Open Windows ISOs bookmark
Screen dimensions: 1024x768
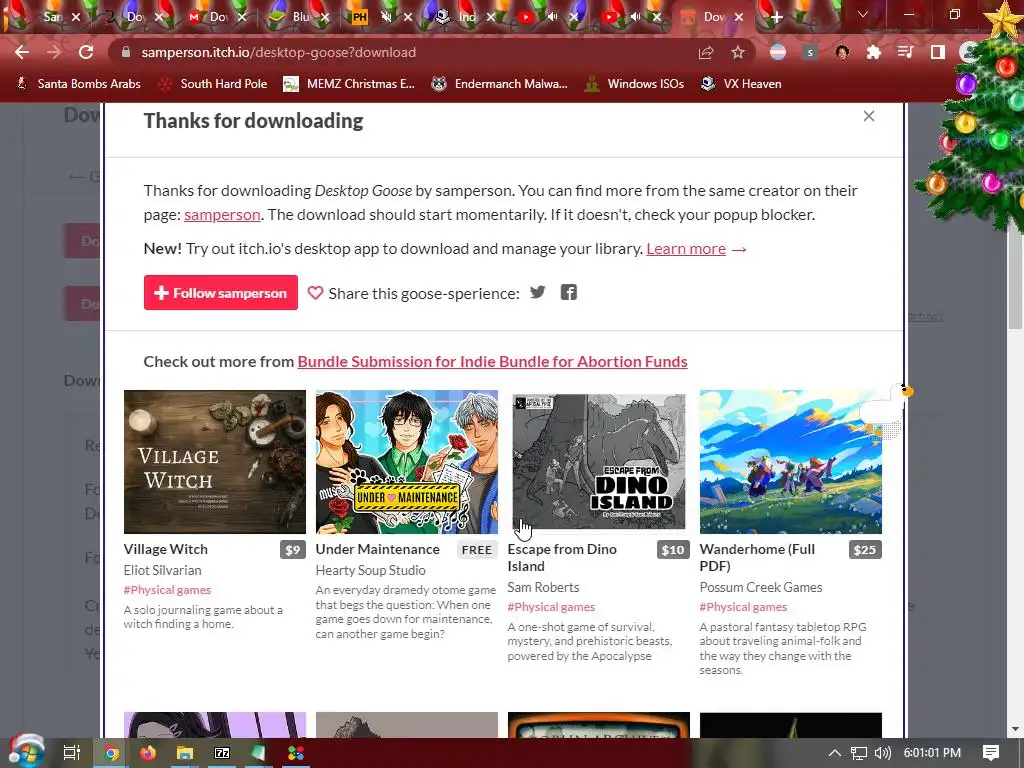[x=634, y=84]
